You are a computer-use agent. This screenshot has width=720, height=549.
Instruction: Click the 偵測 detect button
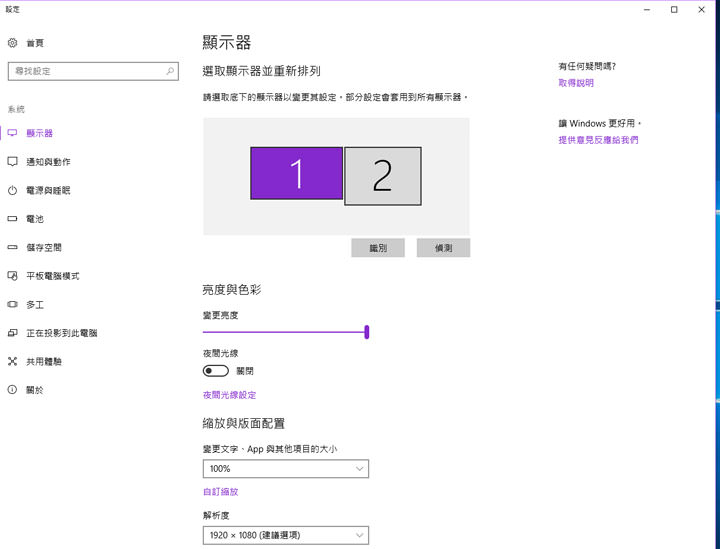tap(444, 248)
